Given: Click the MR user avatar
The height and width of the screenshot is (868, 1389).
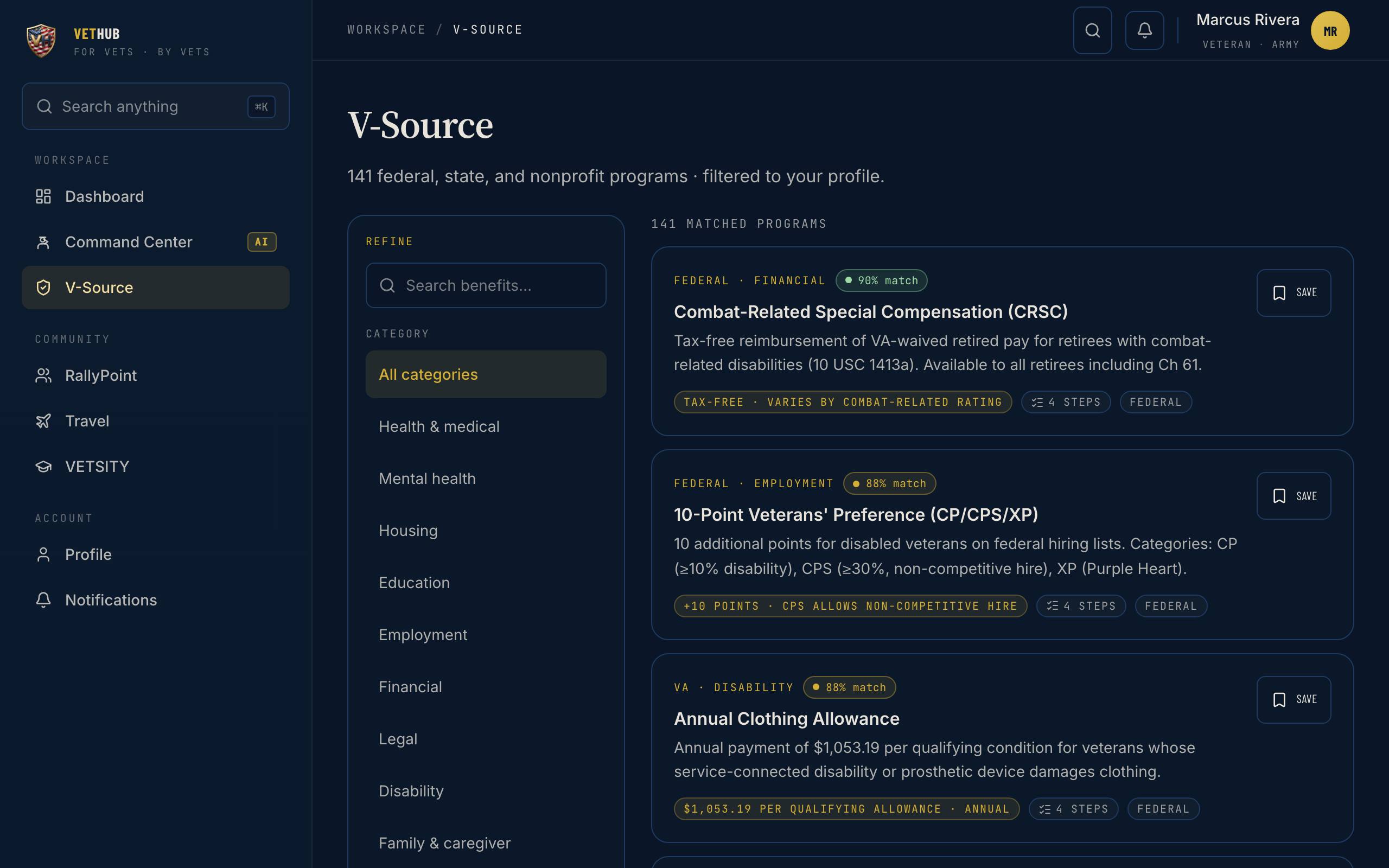Looking at the screenshot, I should [1330, 30].
